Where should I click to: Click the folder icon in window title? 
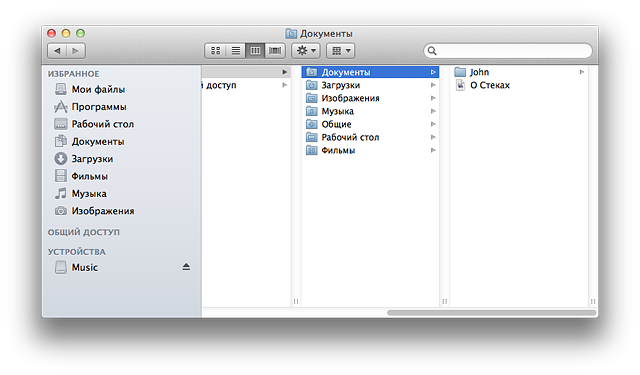[291, 33]
